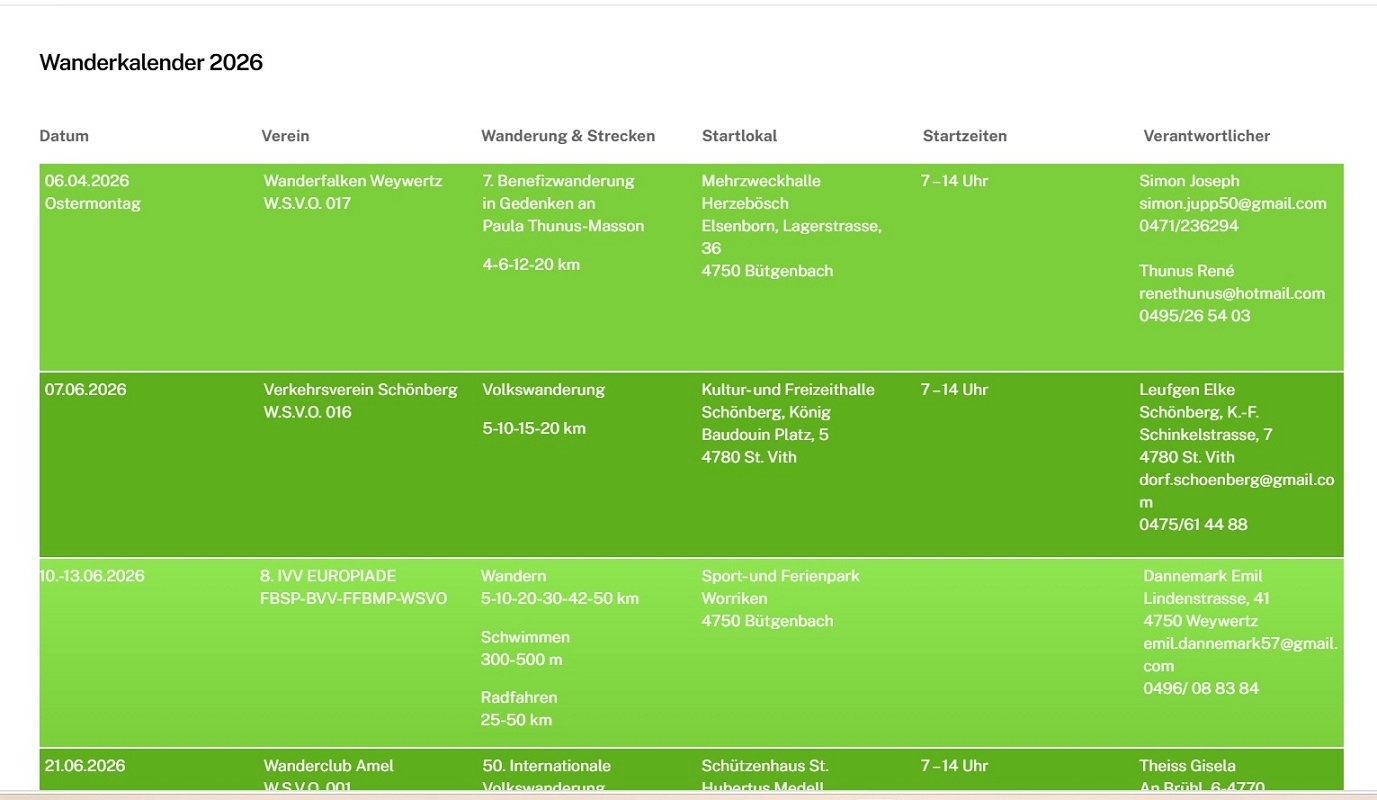Click Kultur- und Freizeithalle venue
Viewport: 1377px width, 800px height.
pyautogui.click(x=788, y=390)
